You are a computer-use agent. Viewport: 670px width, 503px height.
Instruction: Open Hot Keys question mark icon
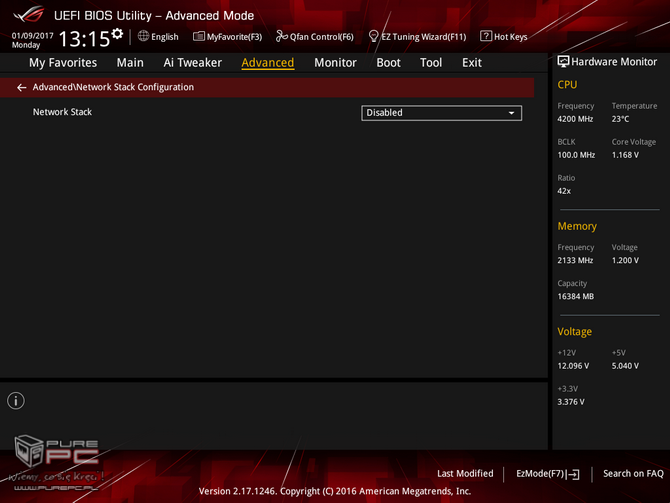click(x=486, y=36)
